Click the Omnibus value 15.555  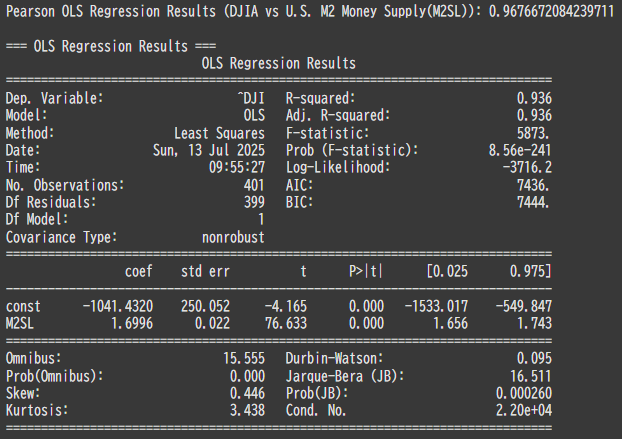pyautogui.click(x=244, y=358)
